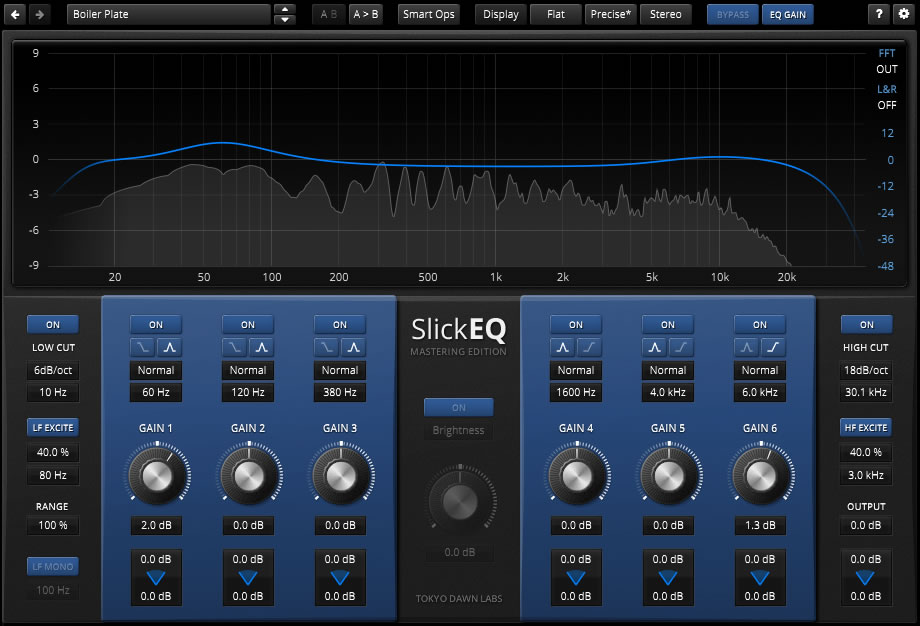Open band 4 Normal mode selector
Screen dimensions: 920x626
click(x=576, y=370)
